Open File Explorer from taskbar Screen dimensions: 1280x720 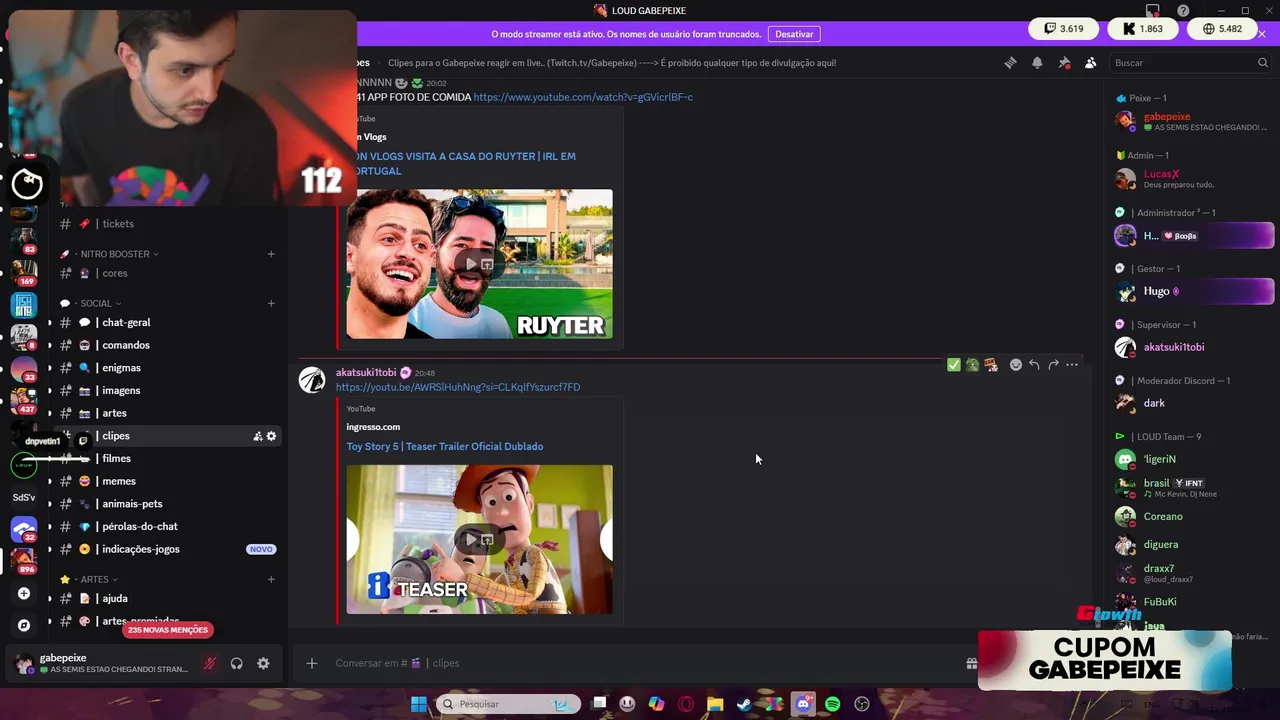point(715,704)
